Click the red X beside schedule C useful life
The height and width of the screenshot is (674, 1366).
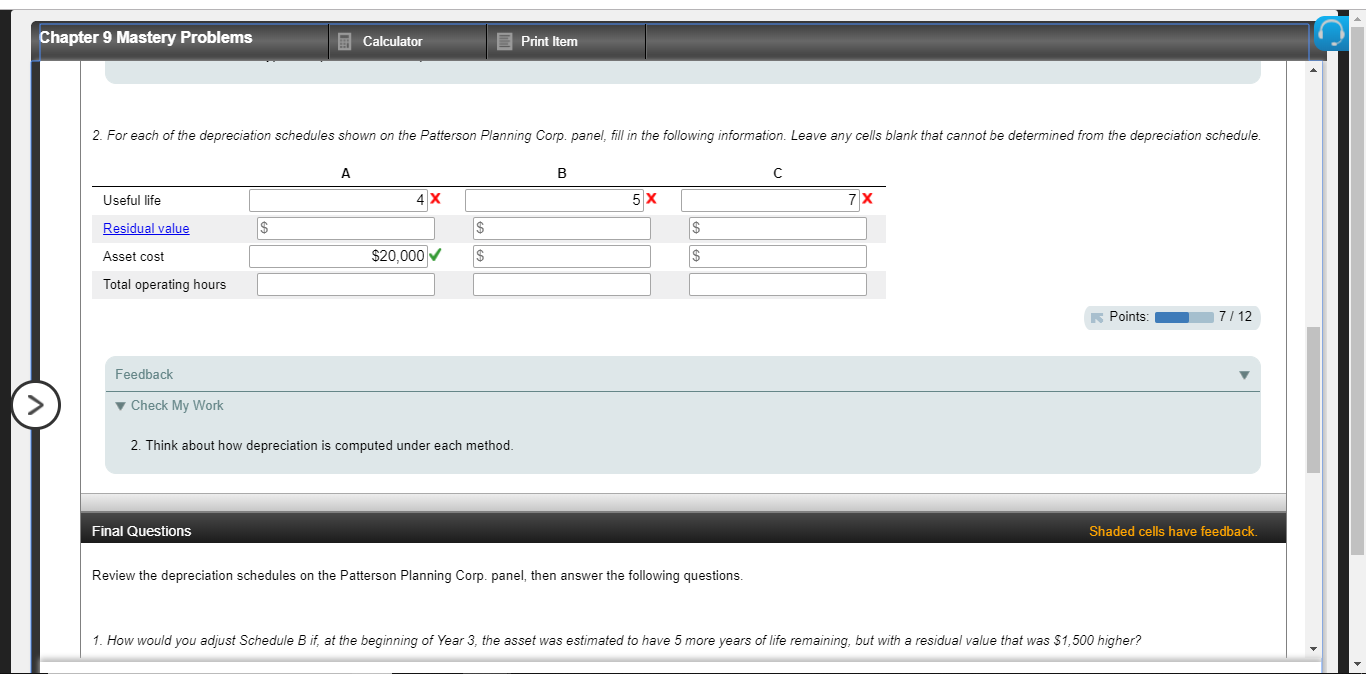(x=867, y=199)
